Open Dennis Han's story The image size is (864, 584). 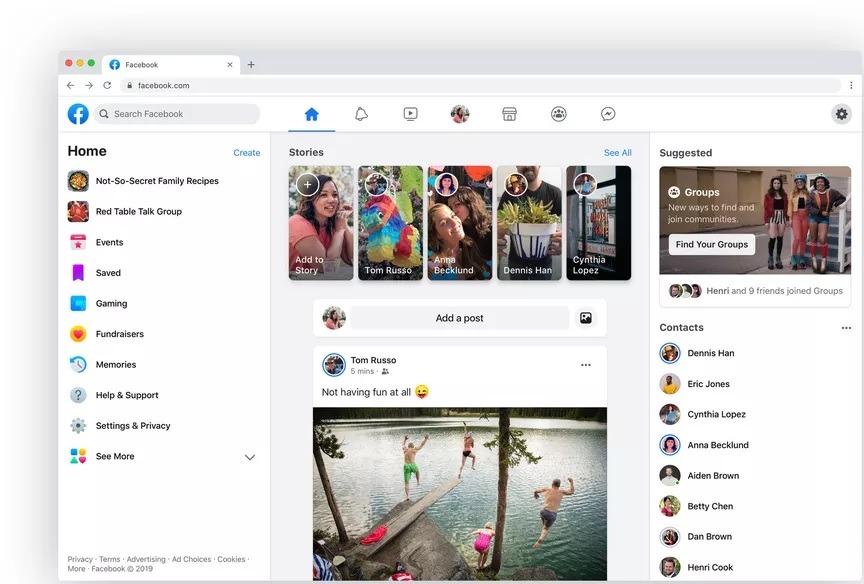pyautogui.click(x=530, y=223)
